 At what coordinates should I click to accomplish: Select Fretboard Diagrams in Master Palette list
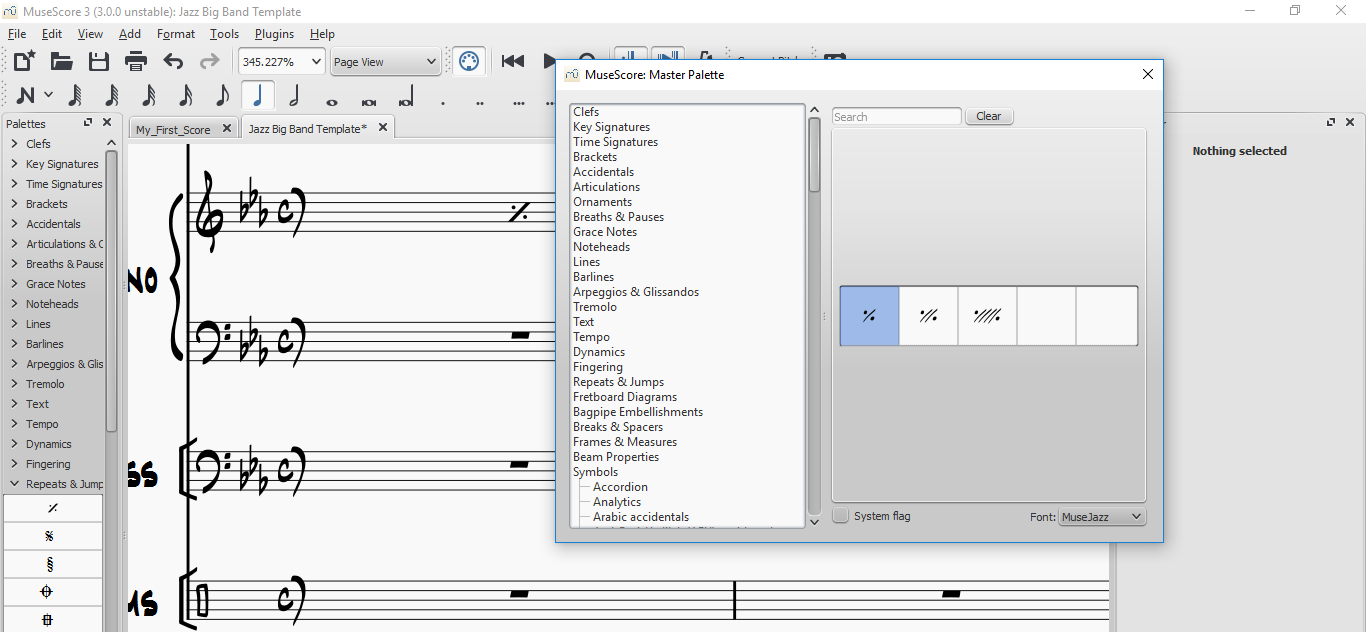(x=625, y=397)
